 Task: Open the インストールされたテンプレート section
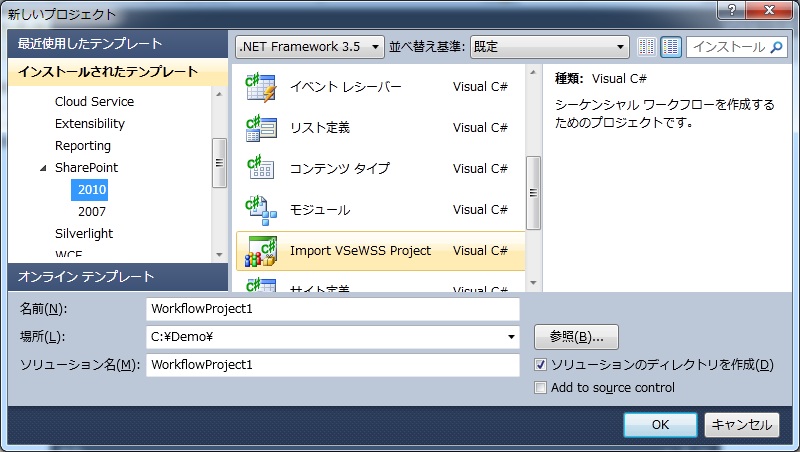[118, 71]
